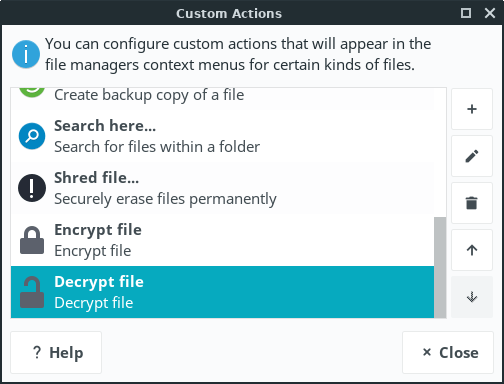Click the list's vertical scrollbar thumb
Screen dimensions: 504x384
pyautogui.click(x=440, y=267)
